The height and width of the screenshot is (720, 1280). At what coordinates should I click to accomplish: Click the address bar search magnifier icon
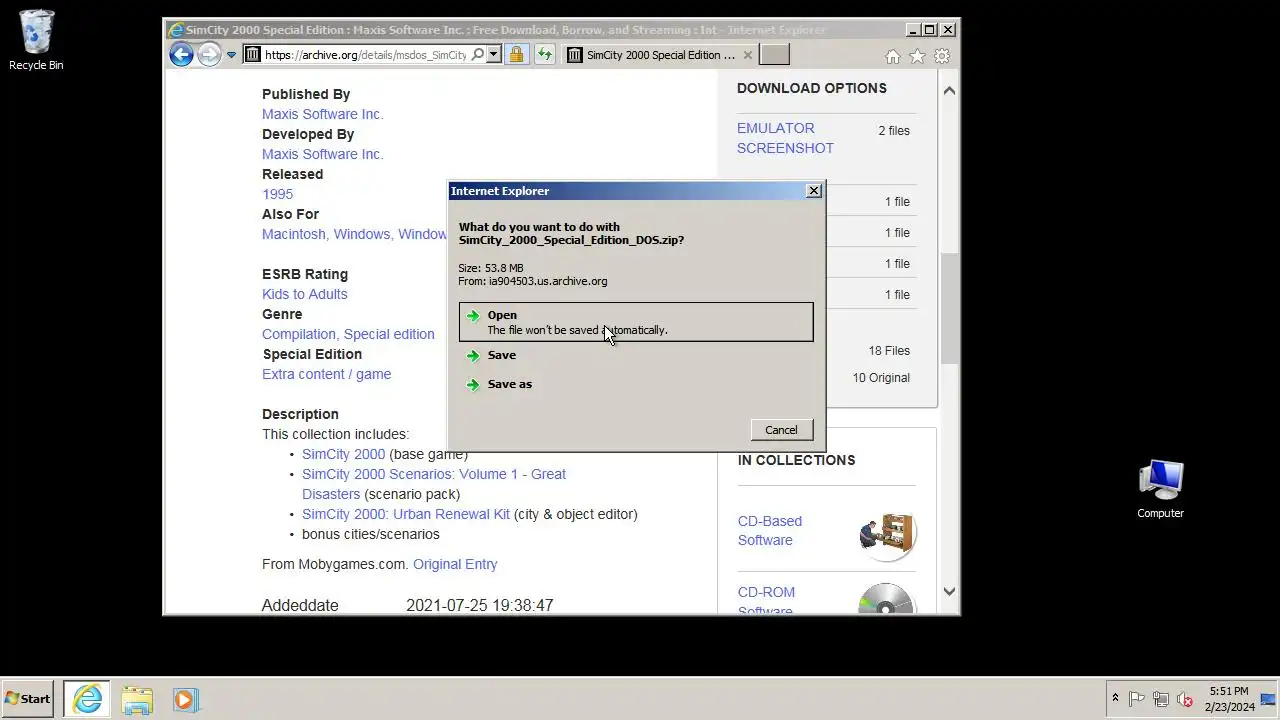(477, 55)
